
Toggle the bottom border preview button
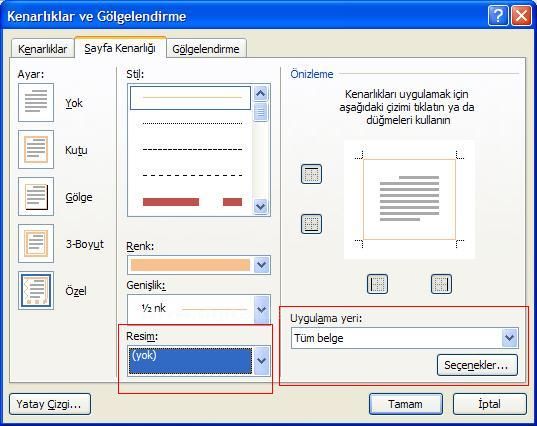[311, 224]
